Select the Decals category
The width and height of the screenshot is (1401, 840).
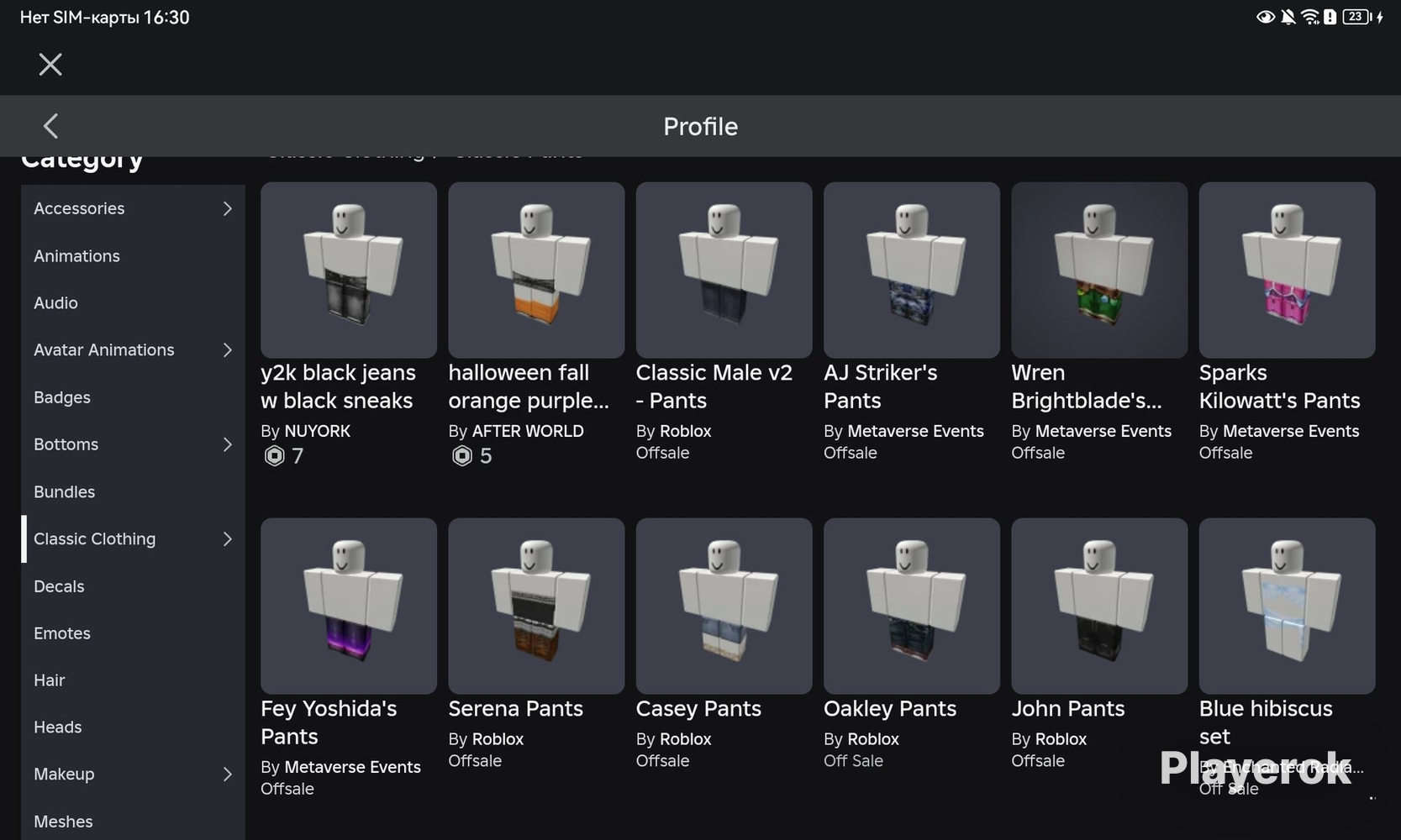(x=133, y=585)
